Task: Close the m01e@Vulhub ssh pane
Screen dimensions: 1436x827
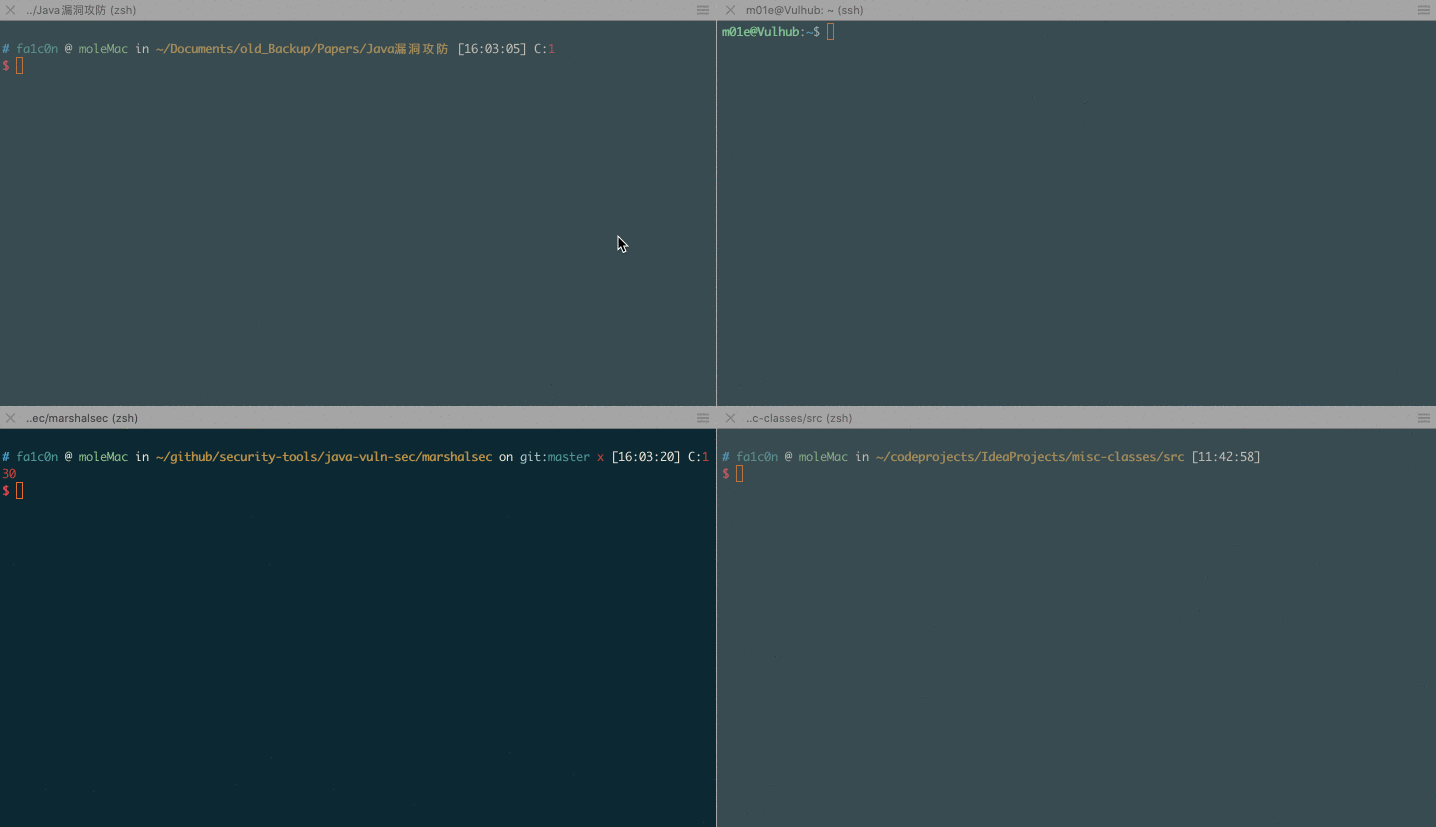Action: [x=730, y=10]
